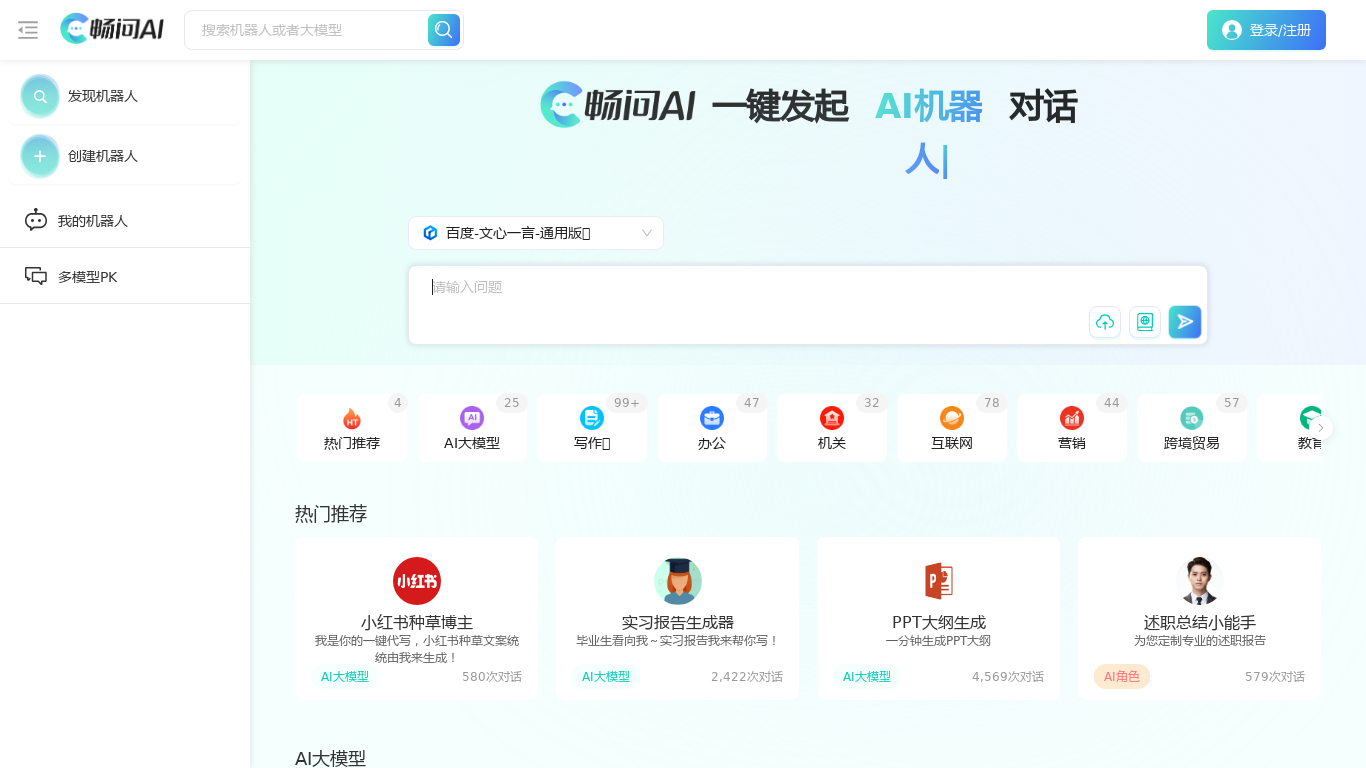1366x768 pixels.
Task: Click the man avatar of 述职总结小能手
Action: tap(1199, 581)
